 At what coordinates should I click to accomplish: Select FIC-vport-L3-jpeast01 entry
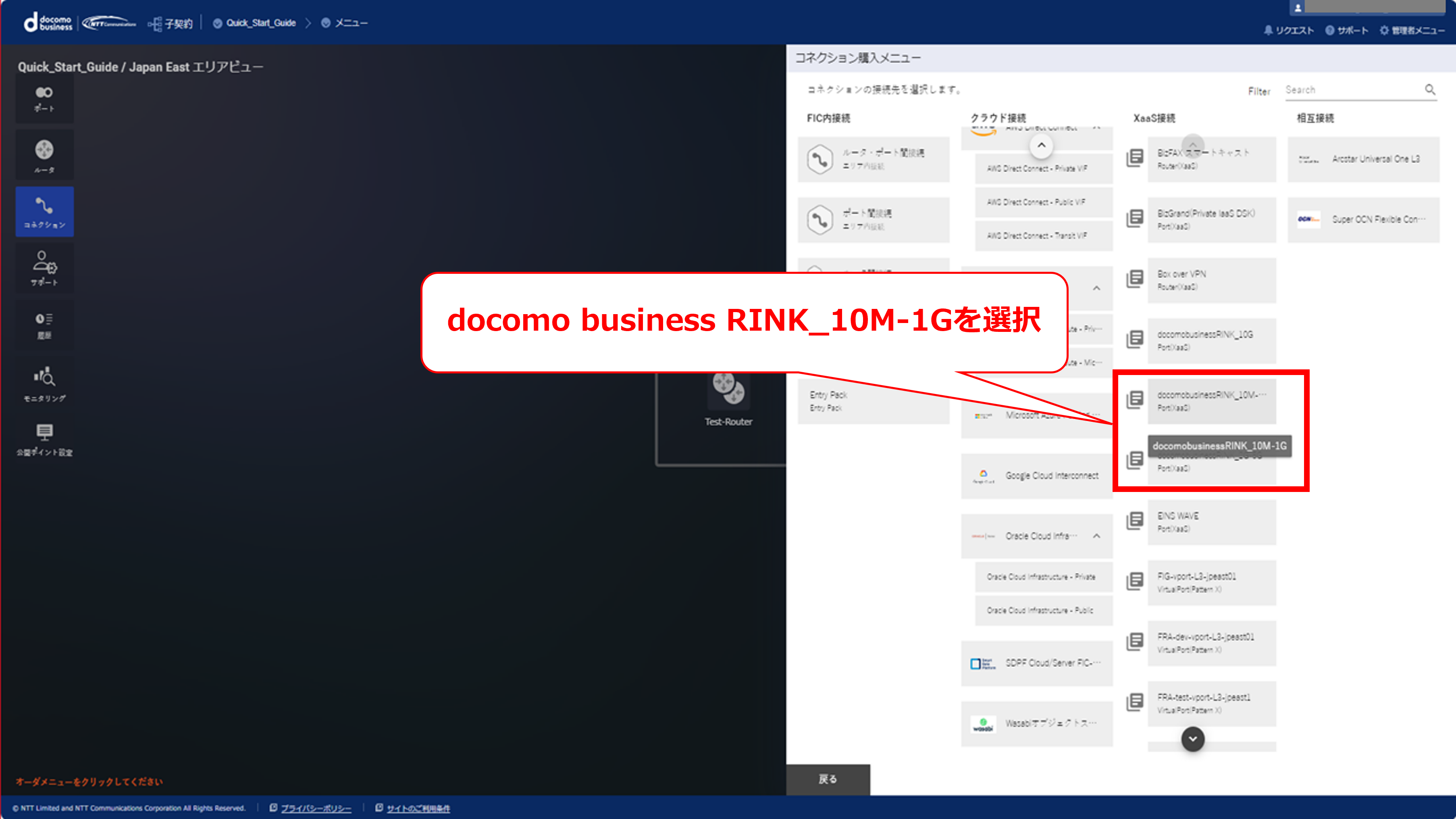[x=1212, y=583]
